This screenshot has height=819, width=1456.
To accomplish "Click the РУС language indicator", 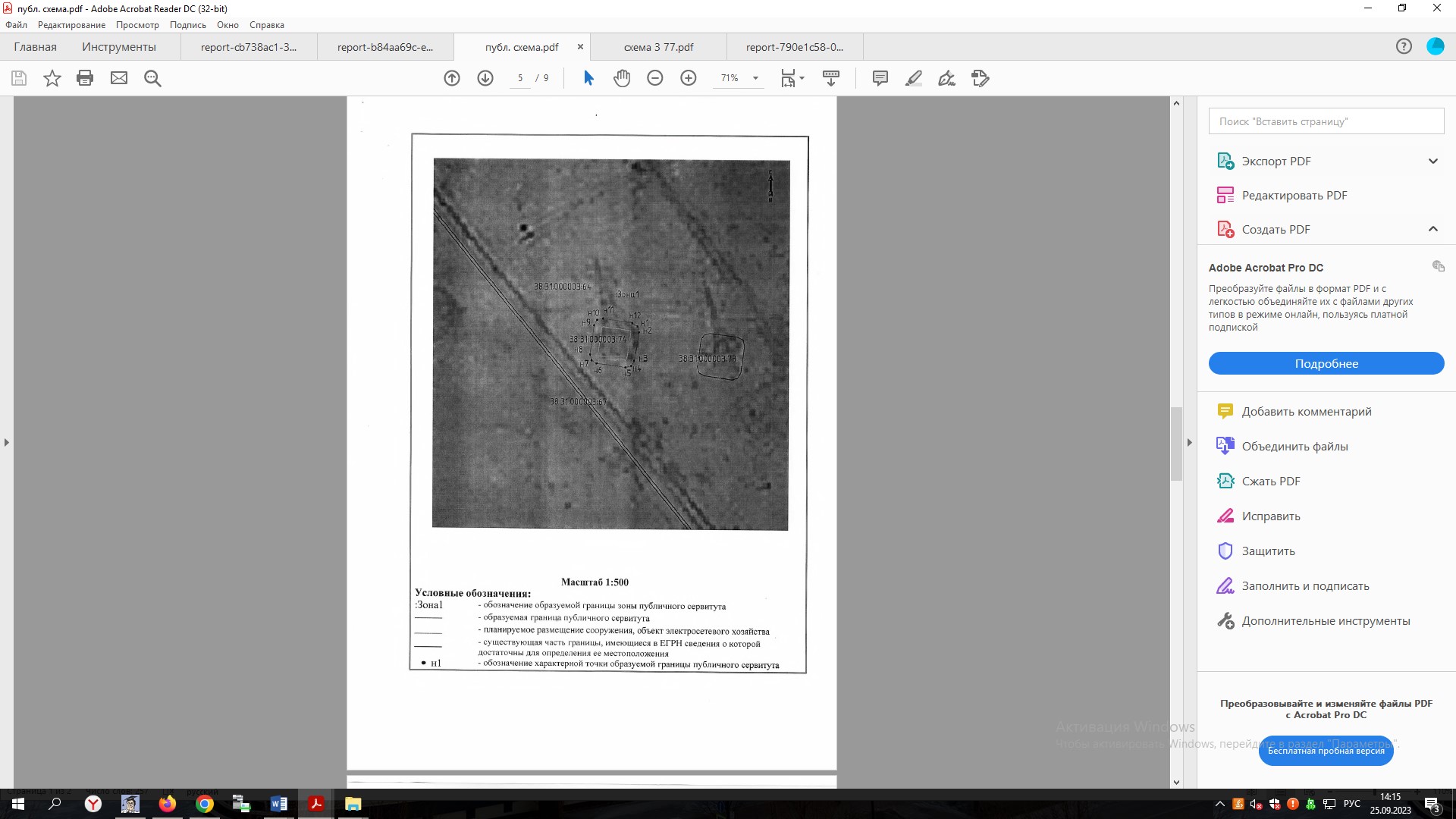I will point(1351,804).
